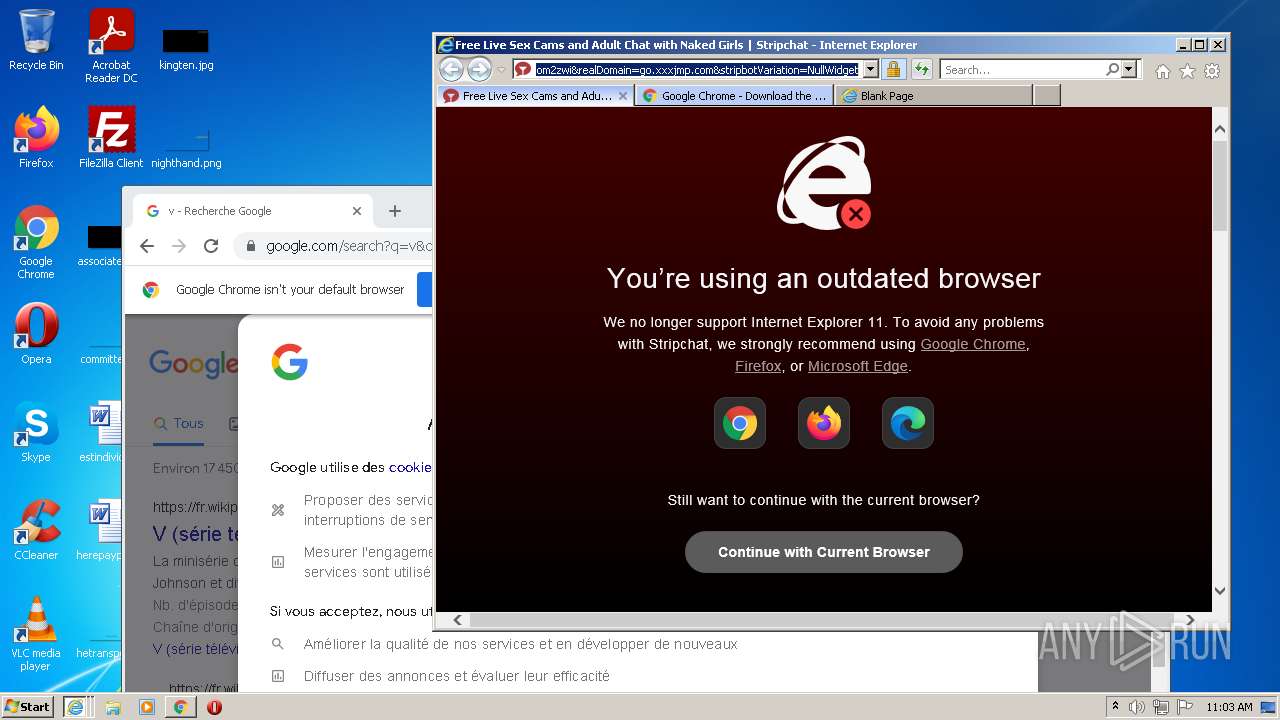Viewport: 1280px width, 720px height.
Task: Click Action Center flag in tray
Action: point(1185,707)
